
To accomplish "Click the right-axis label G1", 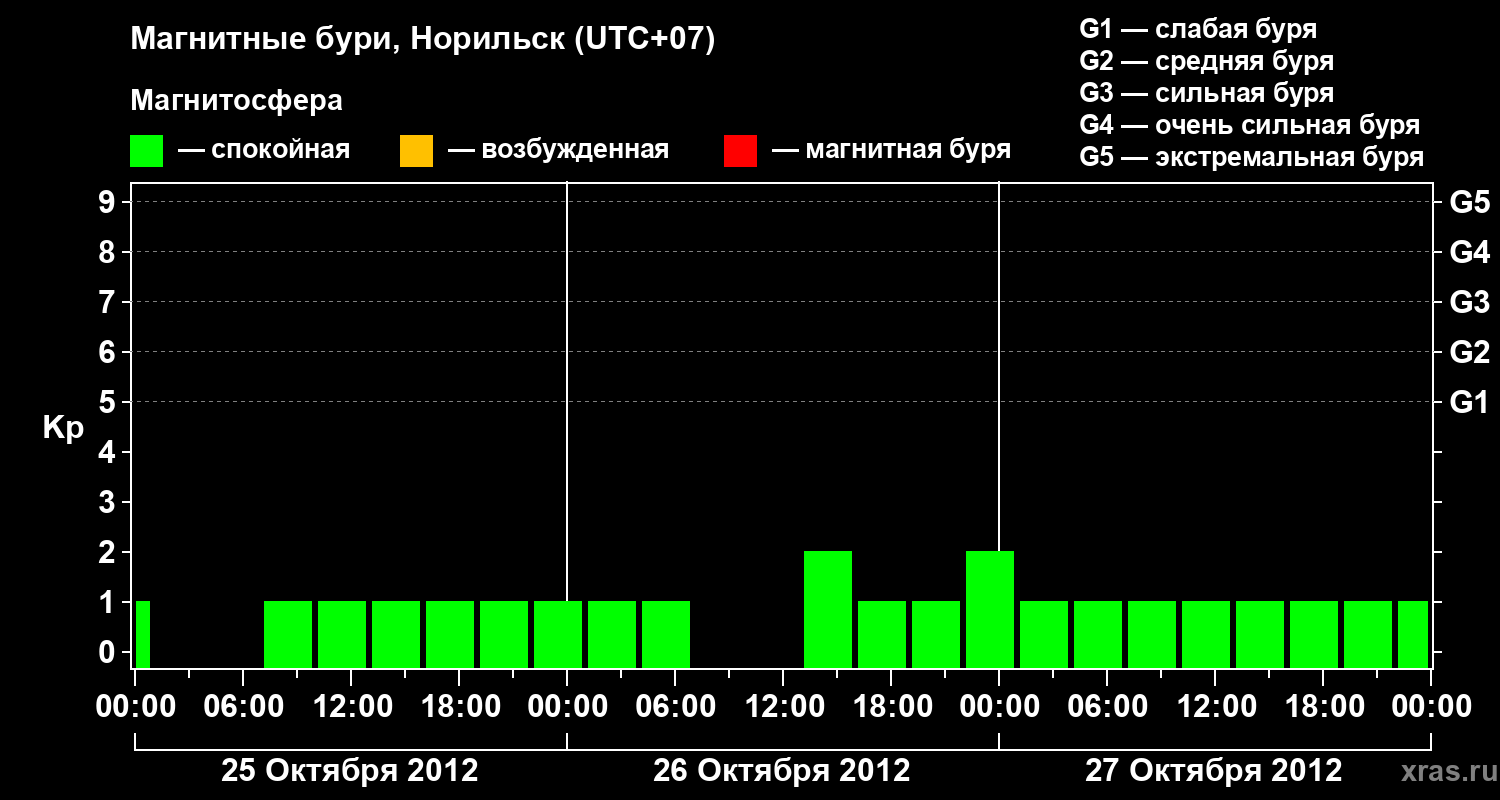I will coord(1469,402).
